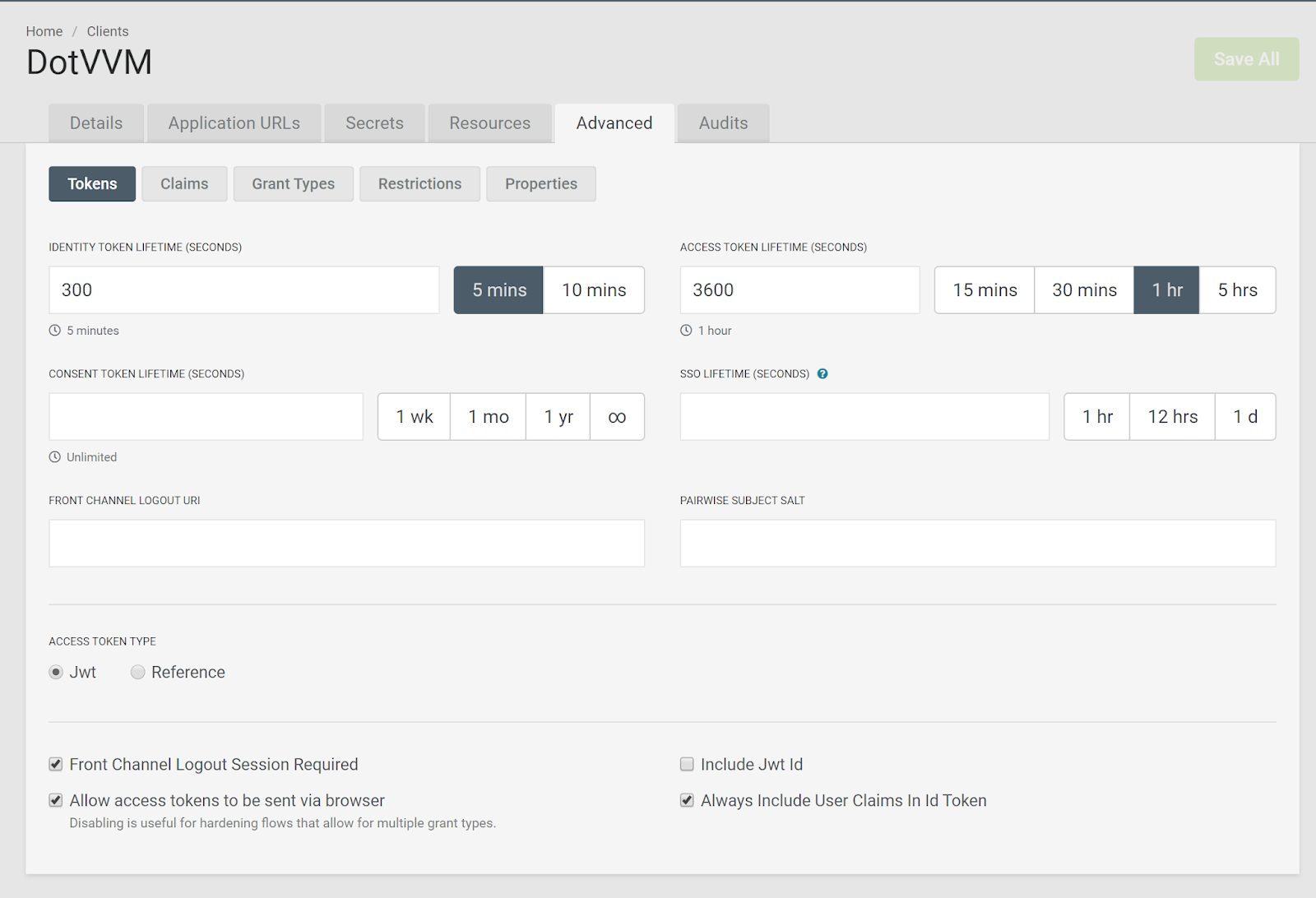Choose 15 mins access token lifetime
The width and height of the screenshot is (1316, 898).
coord(985,290)
